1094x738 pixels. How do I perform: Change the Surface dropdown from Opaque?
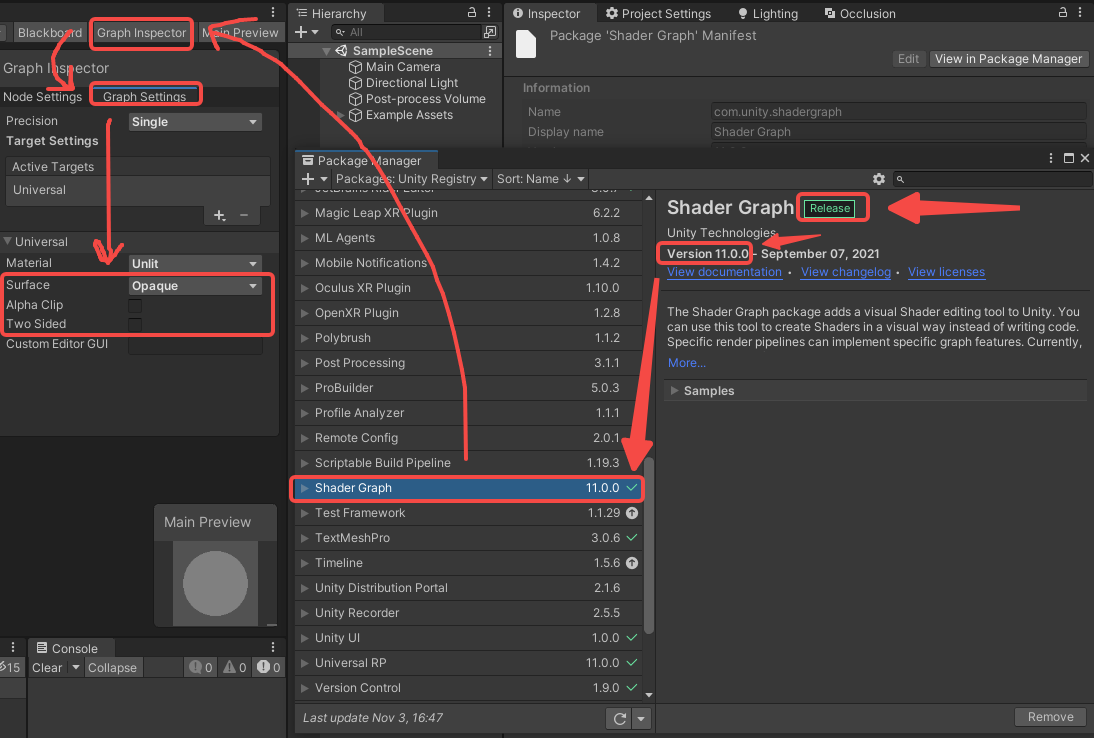tap(195, 285)
